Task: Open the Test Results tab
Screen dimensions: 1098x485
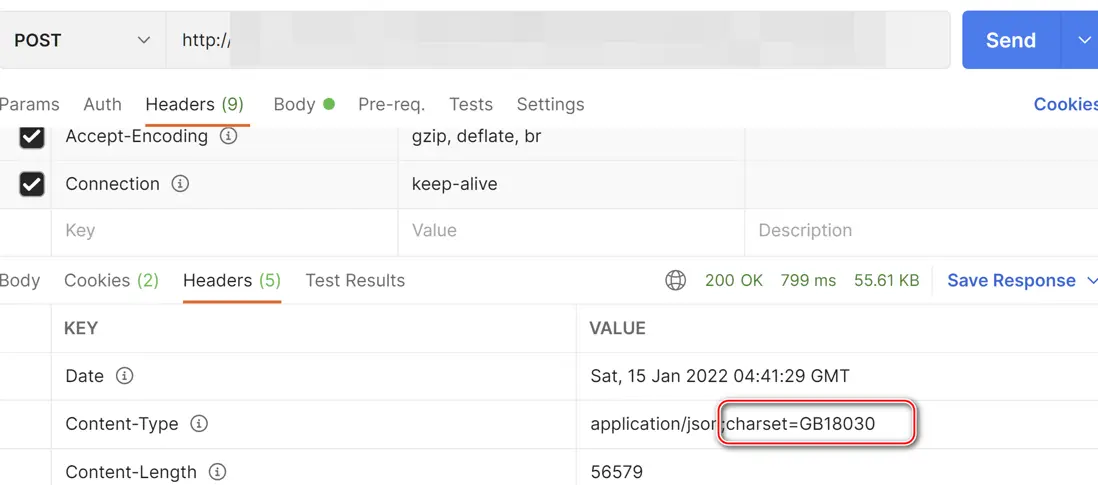Action: coord(355,281)
